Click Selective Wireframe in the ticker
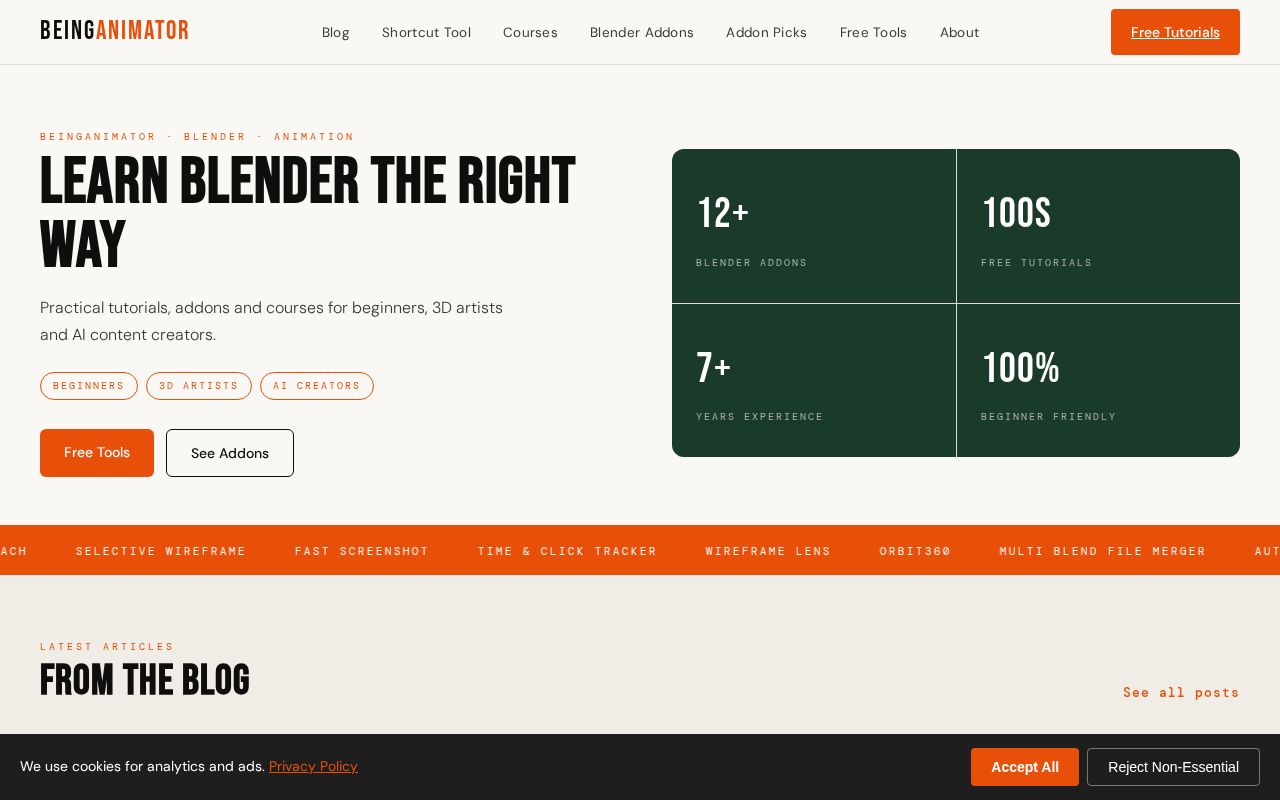The height and width of the screenshot is (800, 1280). (x=161, y=551)
